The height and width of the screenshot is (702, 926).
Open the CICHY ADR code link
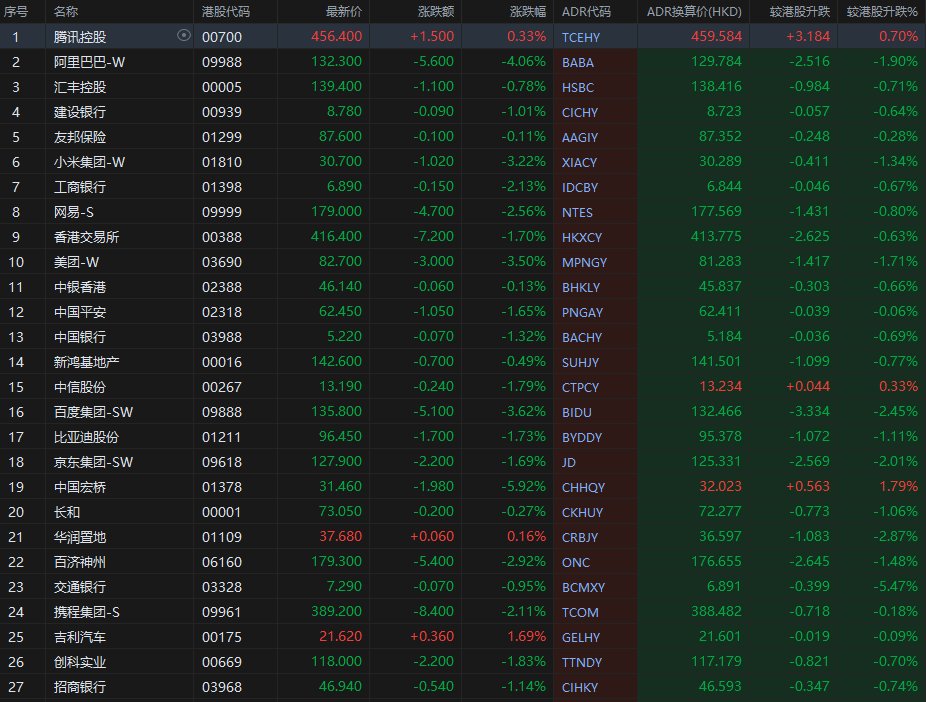580,112
